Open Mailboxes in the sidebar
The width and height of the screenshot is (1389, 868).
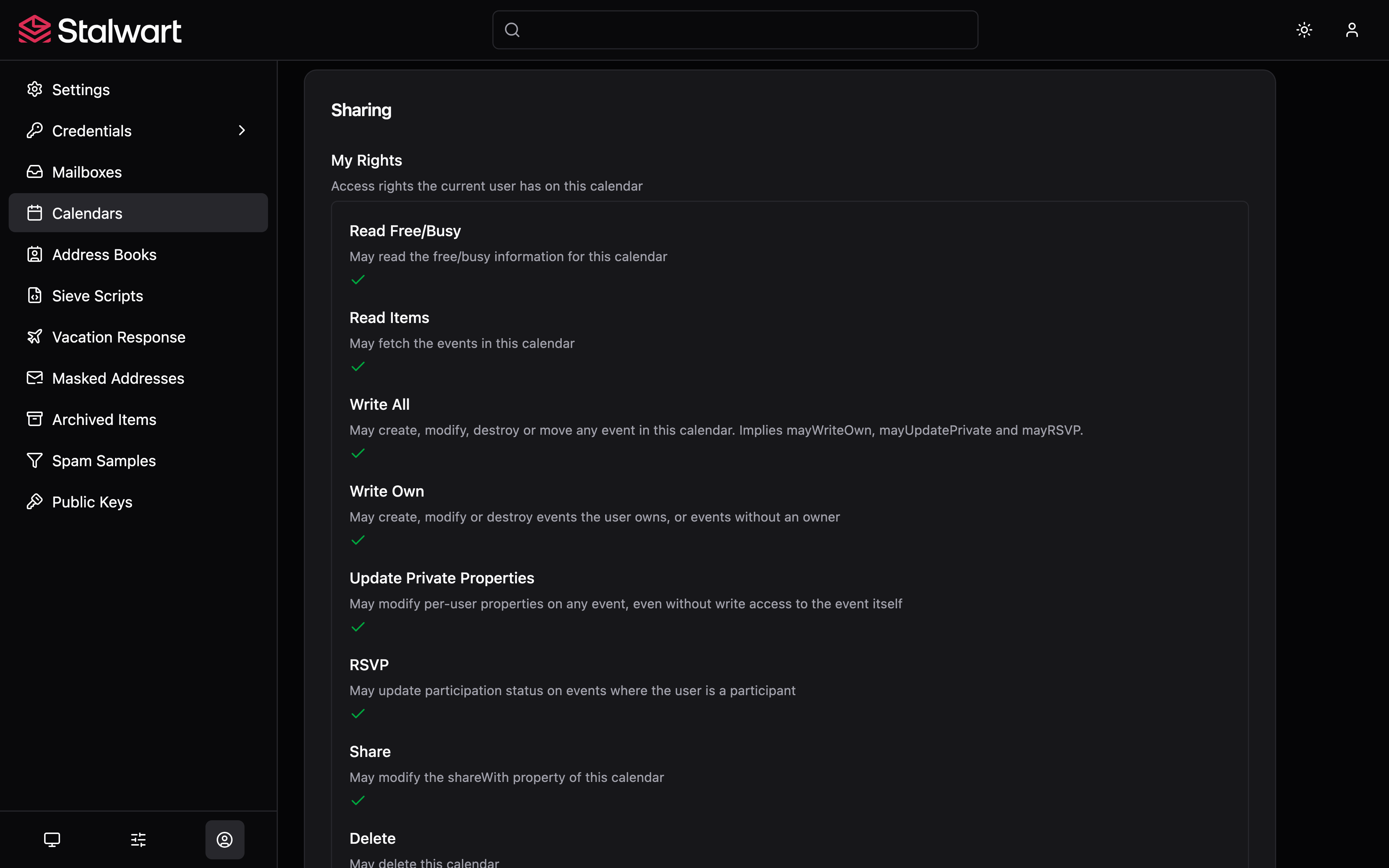138,172
